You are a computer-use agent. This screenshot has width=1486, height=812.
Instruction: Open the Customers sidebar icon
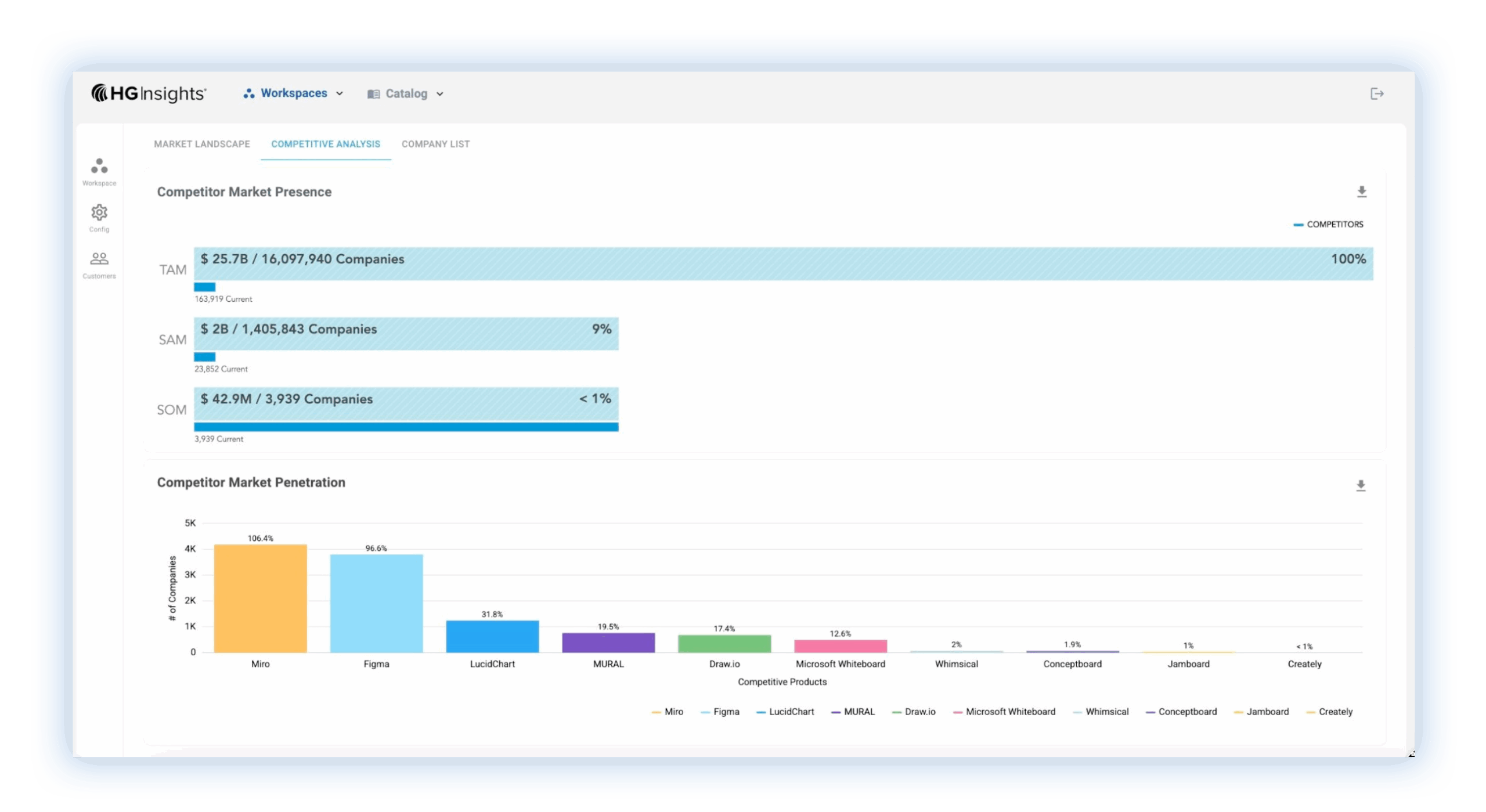(99, 259)
